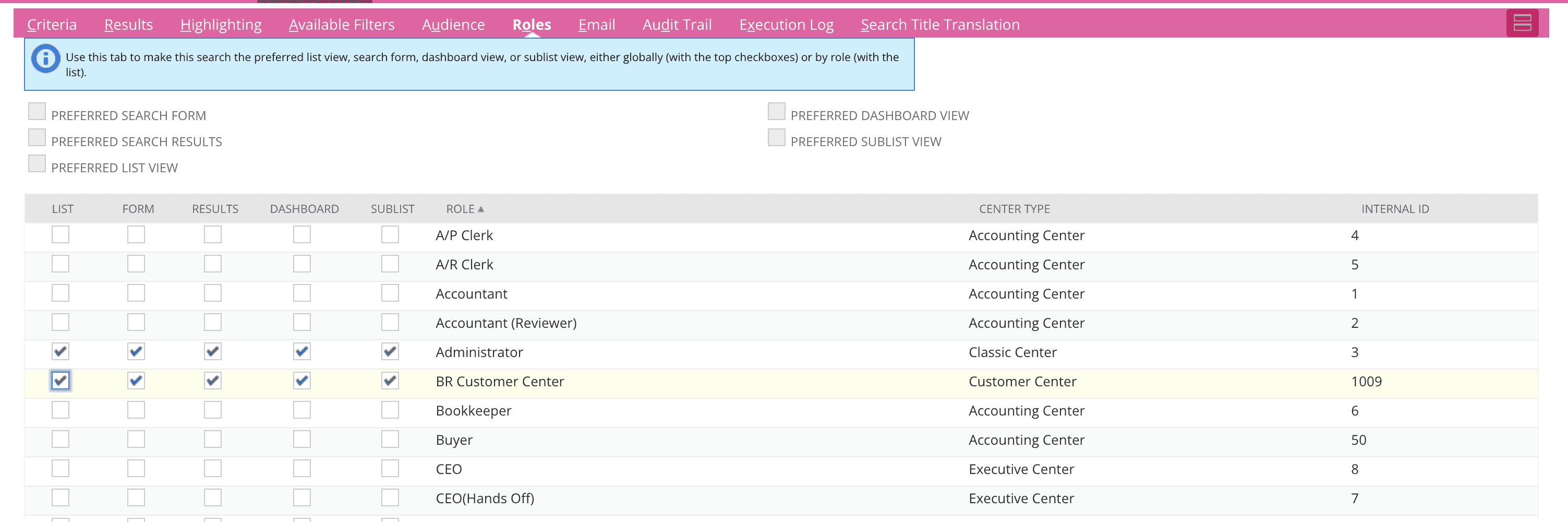Screen dimensions: 1568x522
Task: Open the Search Title Translation tab
Action: [x=940, y=25]
